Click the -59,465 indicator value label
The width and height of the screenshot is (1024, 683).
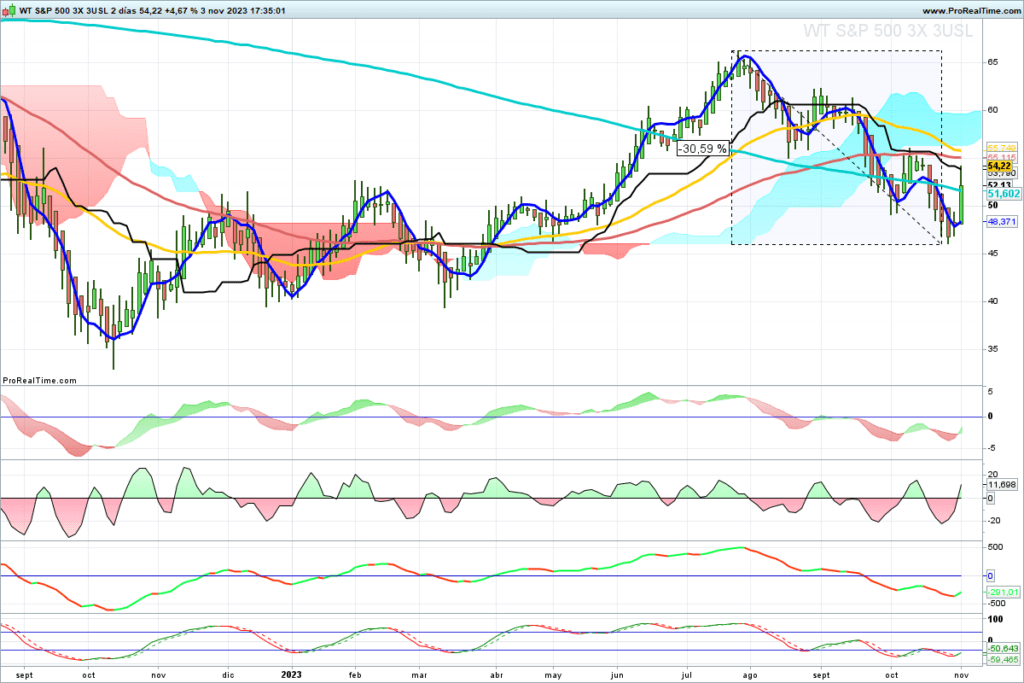(x=1002, y=659)
